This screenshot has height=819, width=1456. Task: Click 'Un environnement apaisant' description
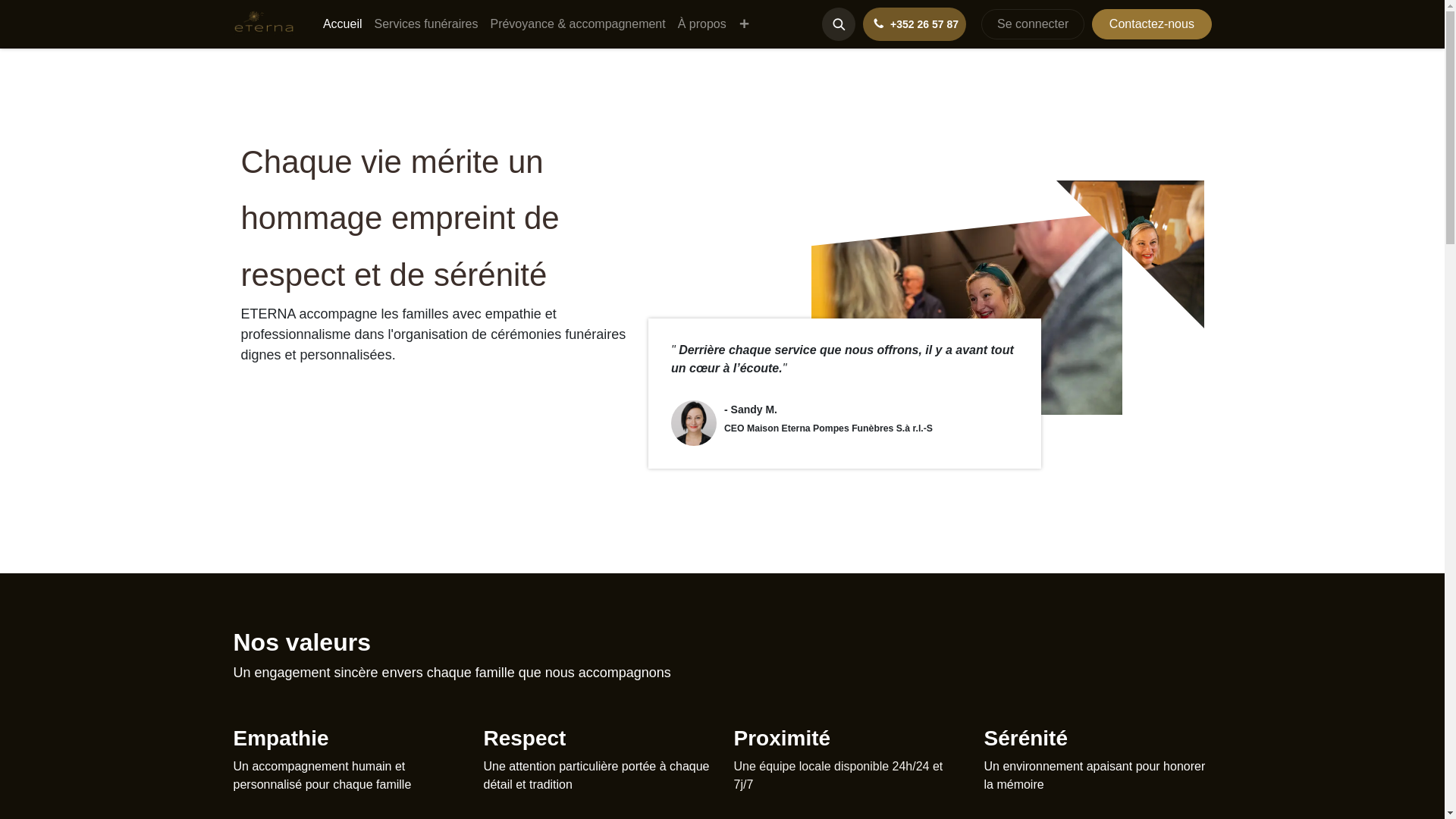(x=1094, y=775)
